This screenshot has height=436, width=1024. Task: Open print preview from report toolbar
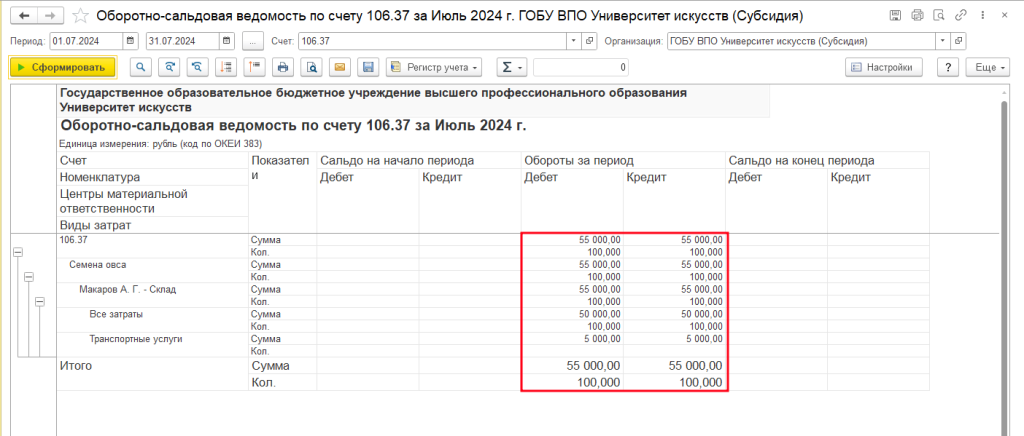[312, 67]
